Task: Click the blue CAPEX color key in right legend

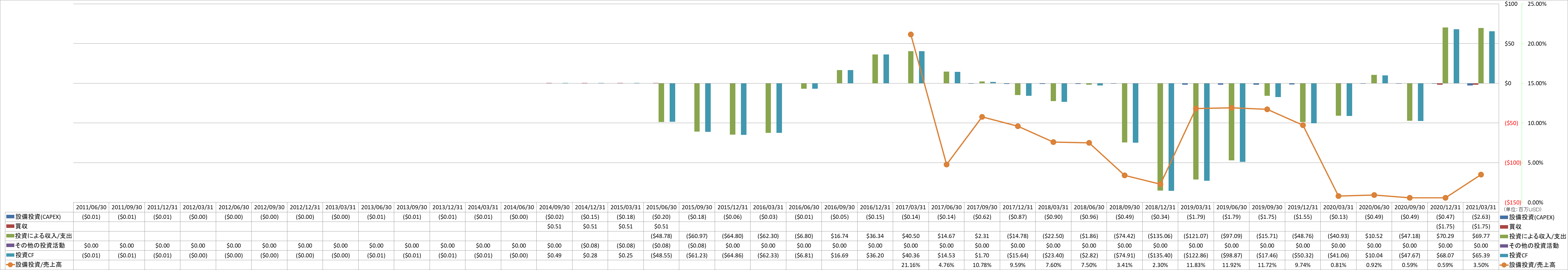Action: pyautogui.click(x=1504, y=217)
